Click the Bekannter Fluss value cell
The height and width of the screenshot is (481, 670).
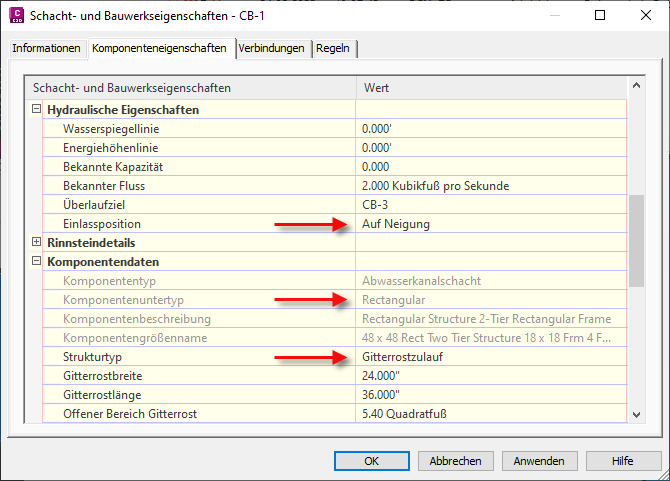coord(490,186)
